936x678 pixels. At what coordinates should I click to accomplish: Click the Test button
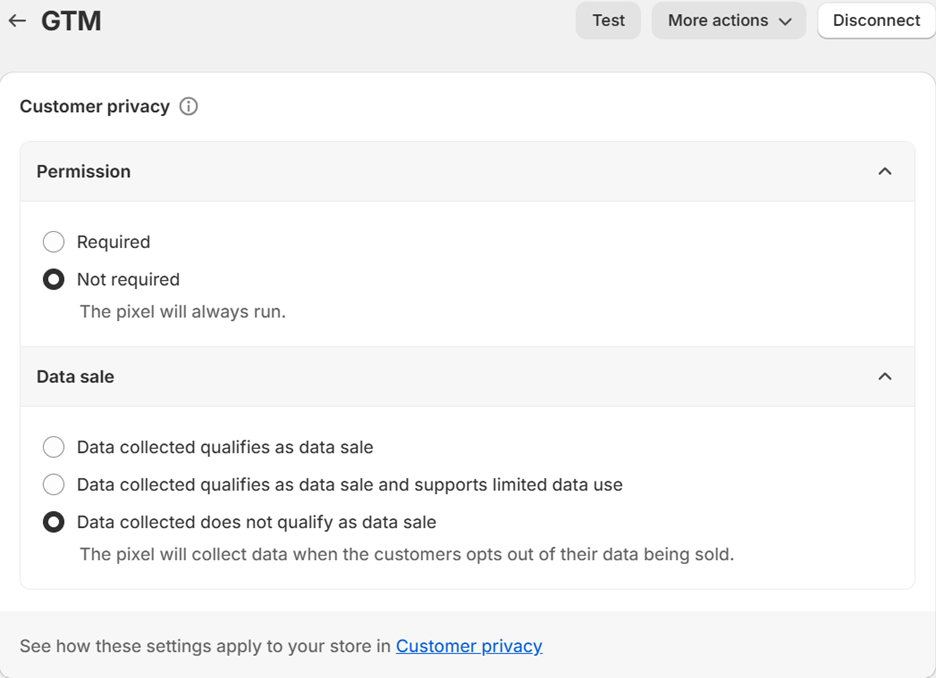pos(608,20)
